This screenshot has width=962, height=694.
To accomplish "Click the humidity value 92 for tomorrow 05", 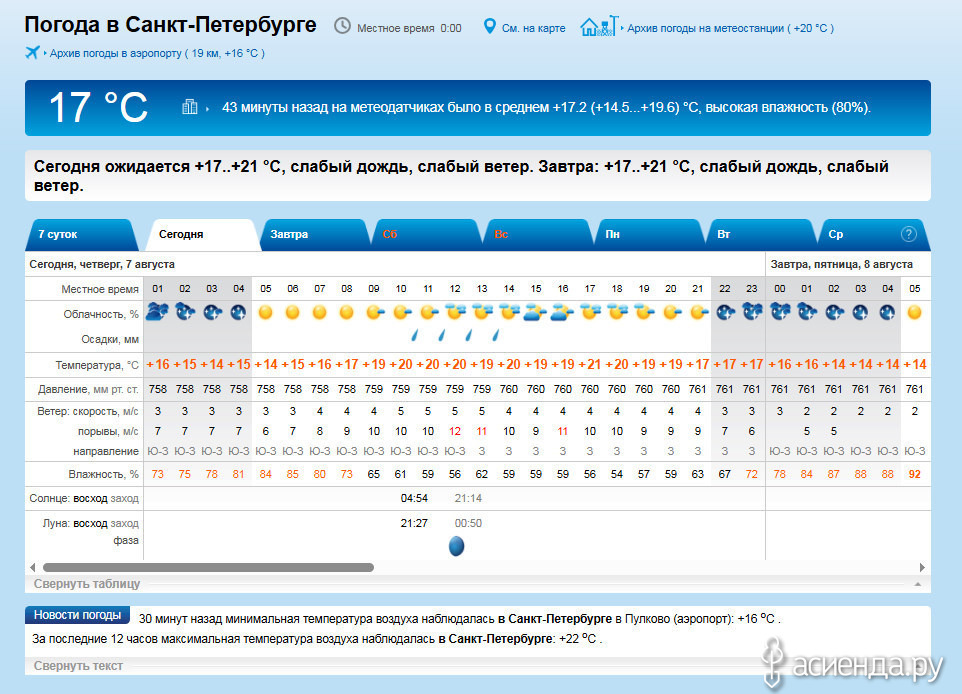I will pyautogui.click(x=915, y=474).
